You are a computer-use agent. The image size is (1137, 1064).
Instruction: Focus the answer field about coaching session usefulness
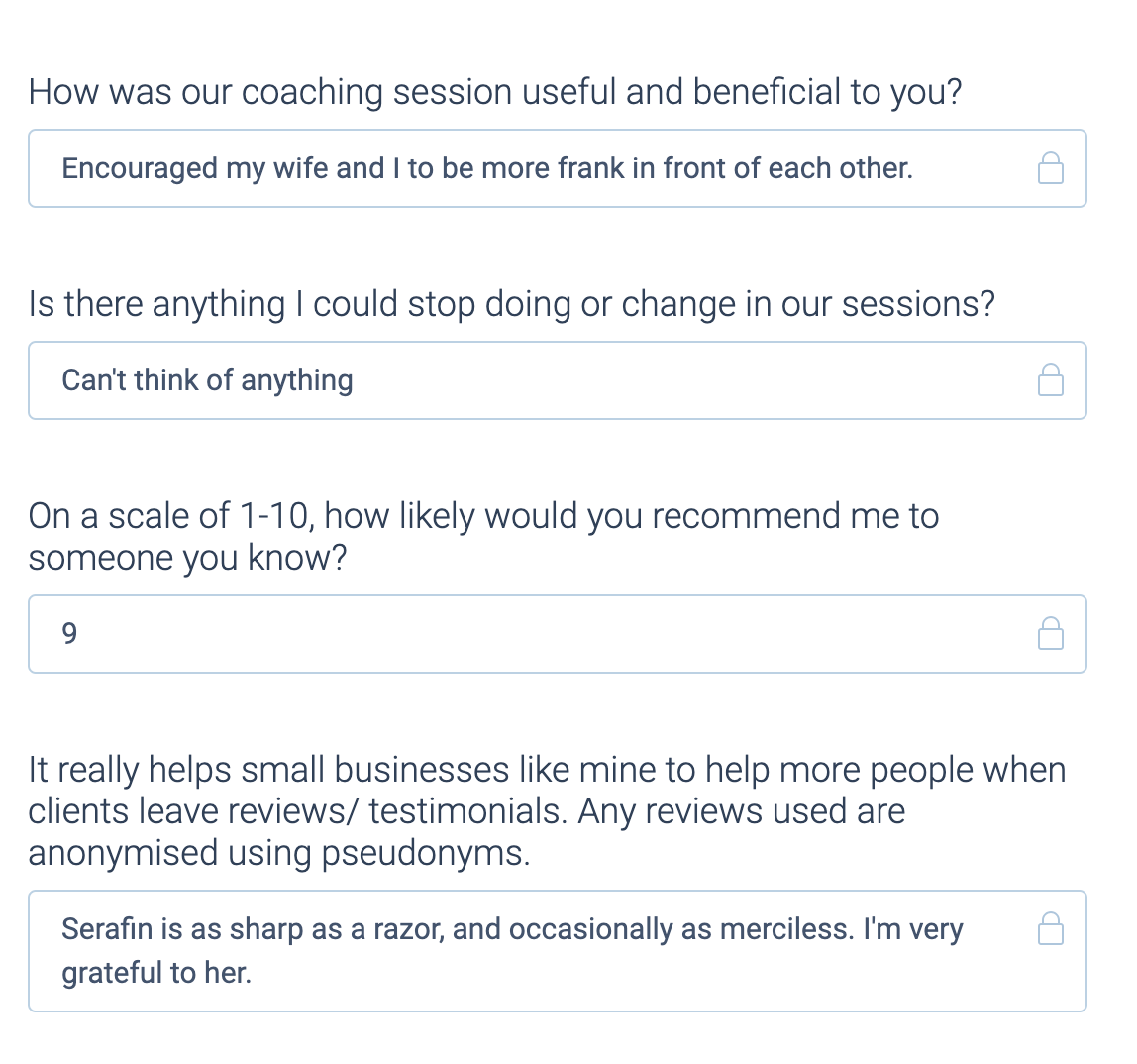[x=557, y=168]
